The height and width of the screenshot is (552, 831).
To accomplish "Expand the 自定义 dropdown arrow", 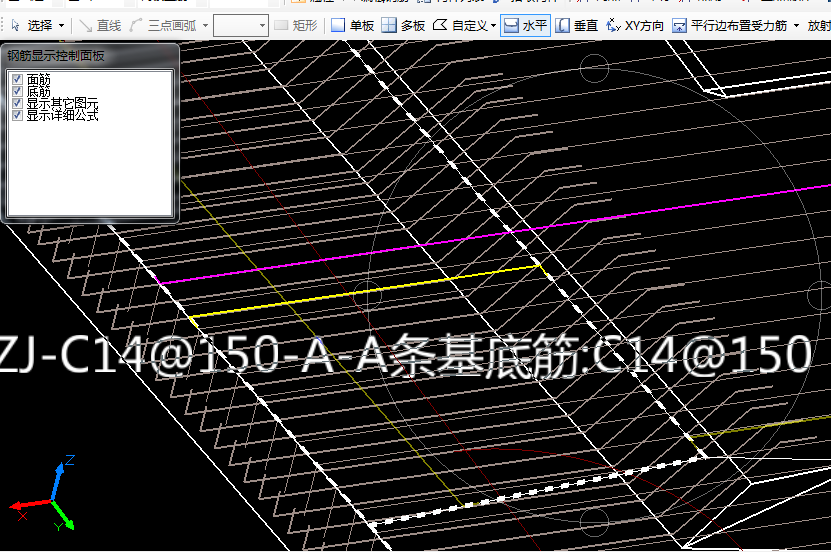I will [x=493, y=25].
